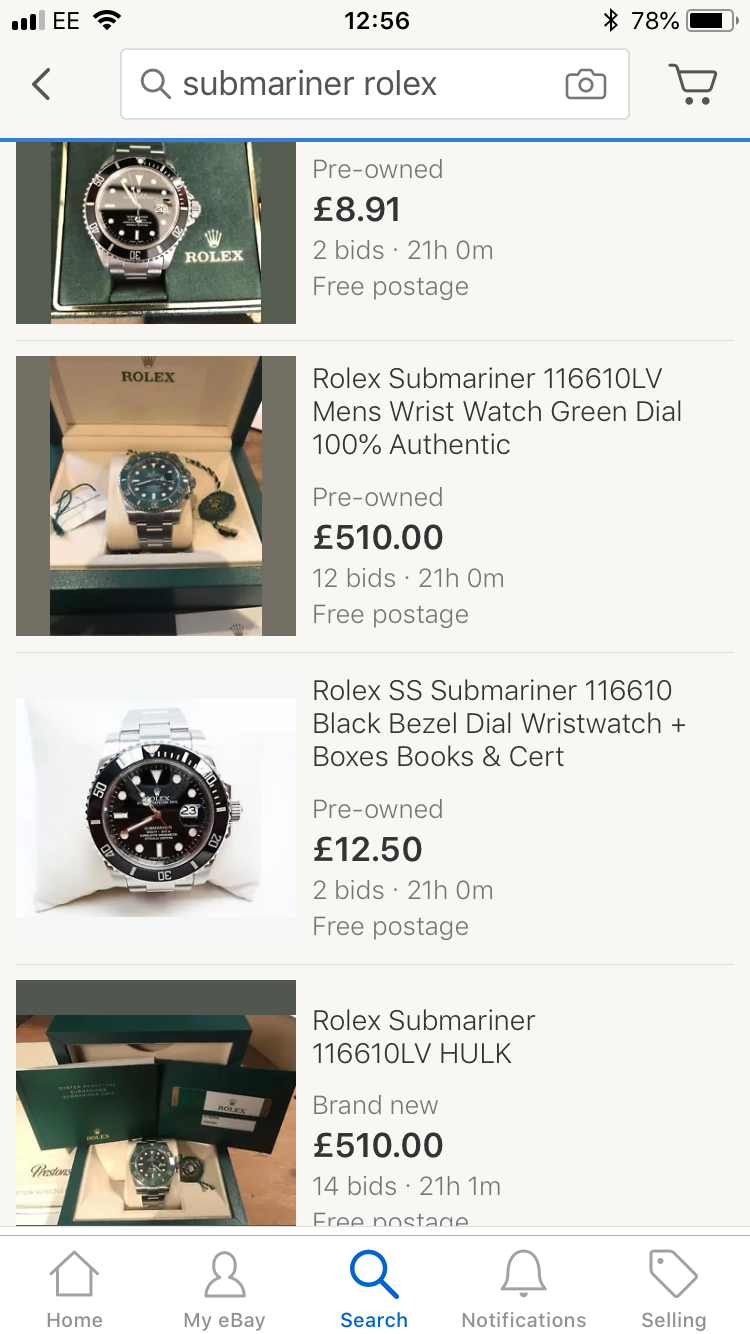Viewport: 750px width, 1334px height.
Task: Open Rolex Submariner 116610LV HULK listing
Action: (424, 1036)
